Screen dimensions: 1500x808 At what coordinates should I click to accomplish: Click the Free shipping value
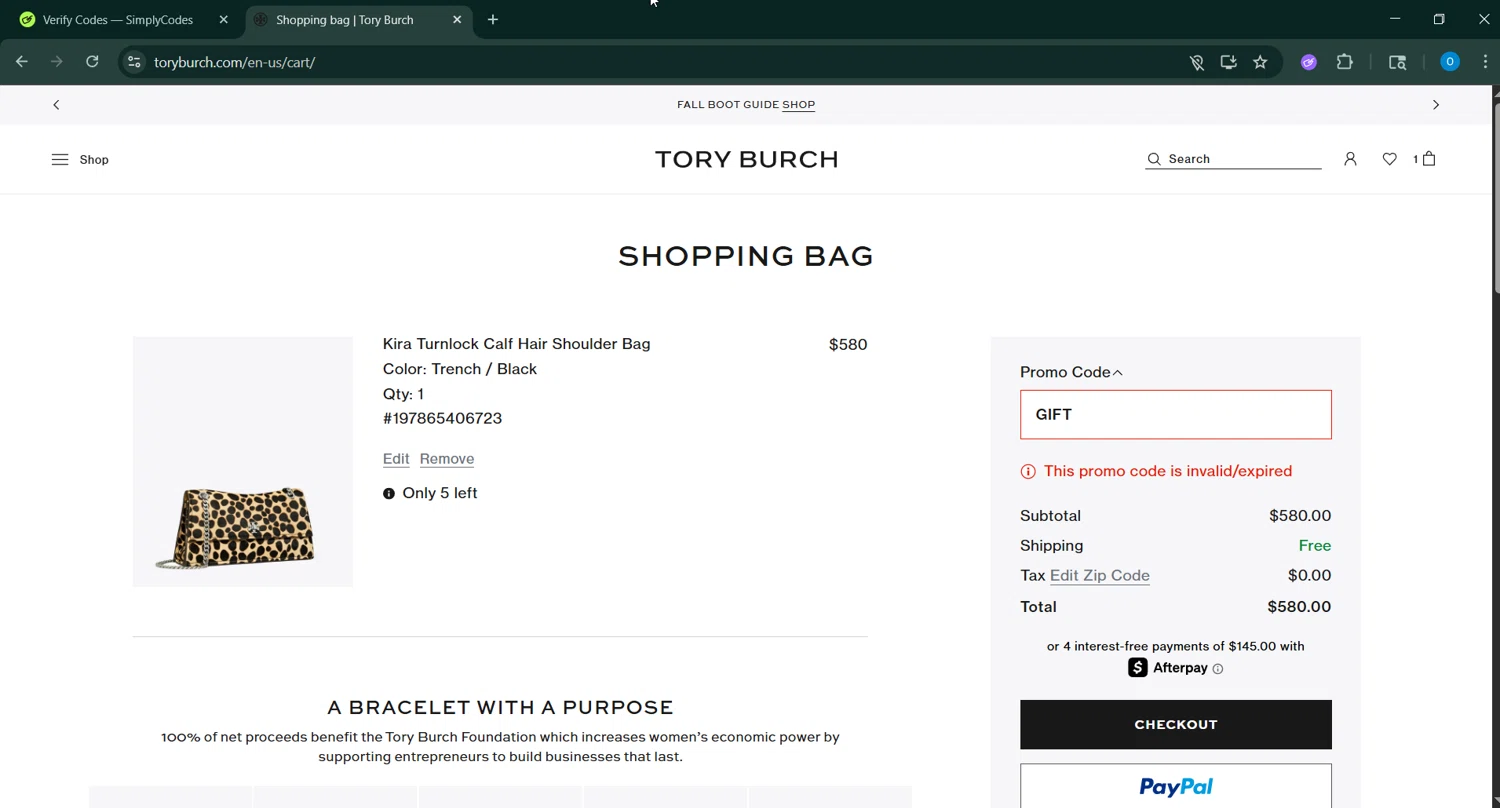[x=1315, y=546]
